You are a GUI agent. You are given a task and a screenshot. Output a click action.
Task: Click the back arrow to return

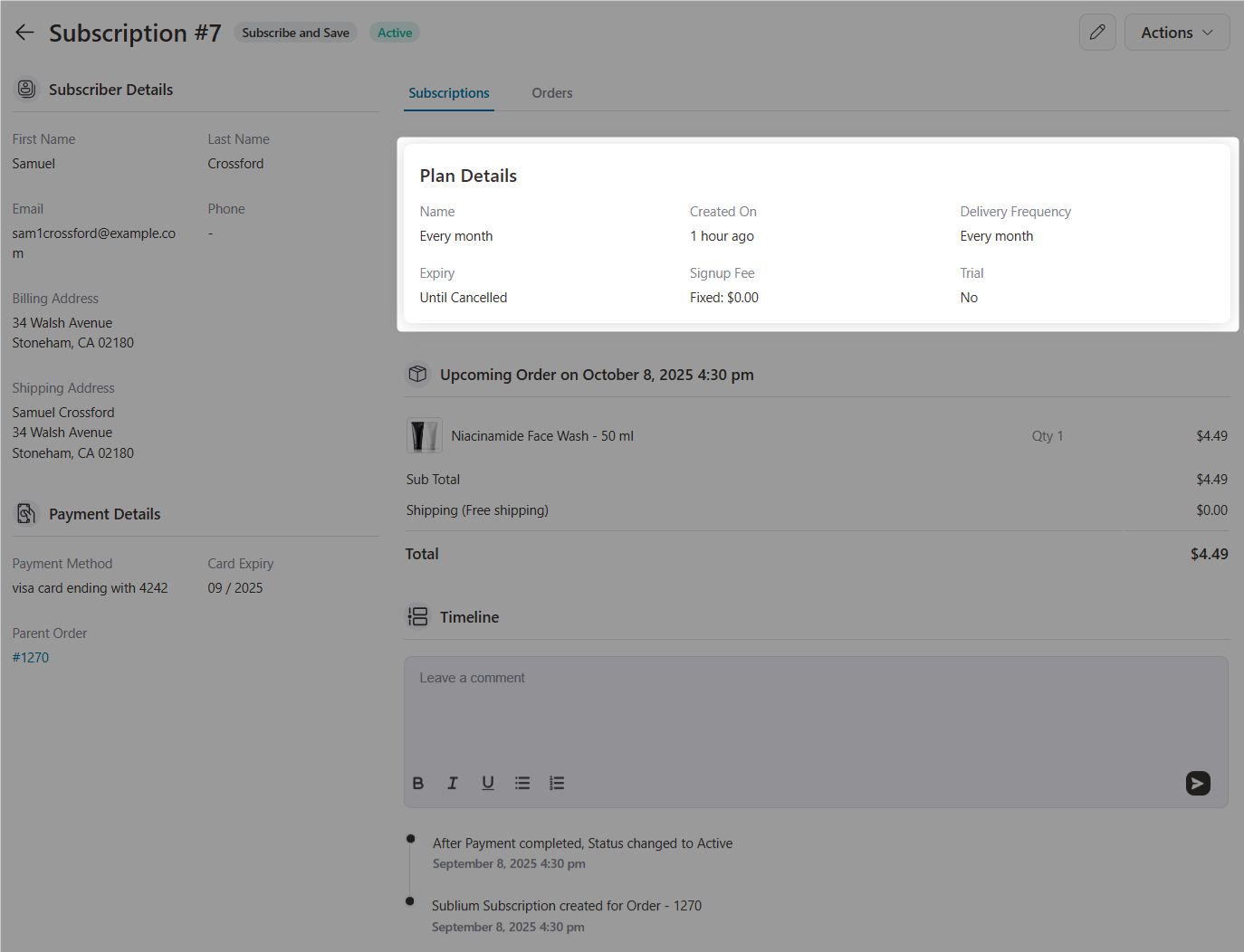pos(24,32)
